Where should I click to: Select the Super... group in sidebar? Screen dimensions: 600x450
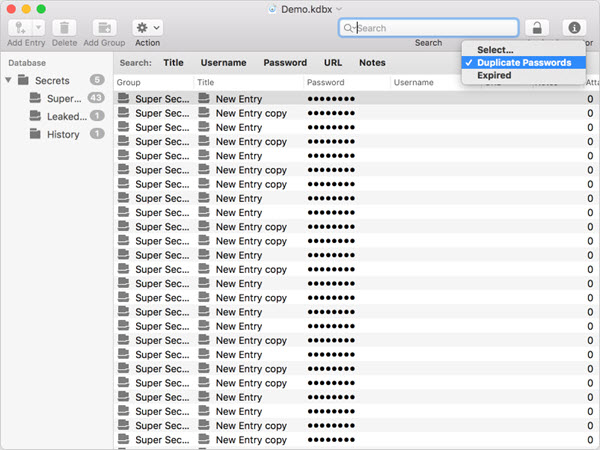click(x=55, y=98)
